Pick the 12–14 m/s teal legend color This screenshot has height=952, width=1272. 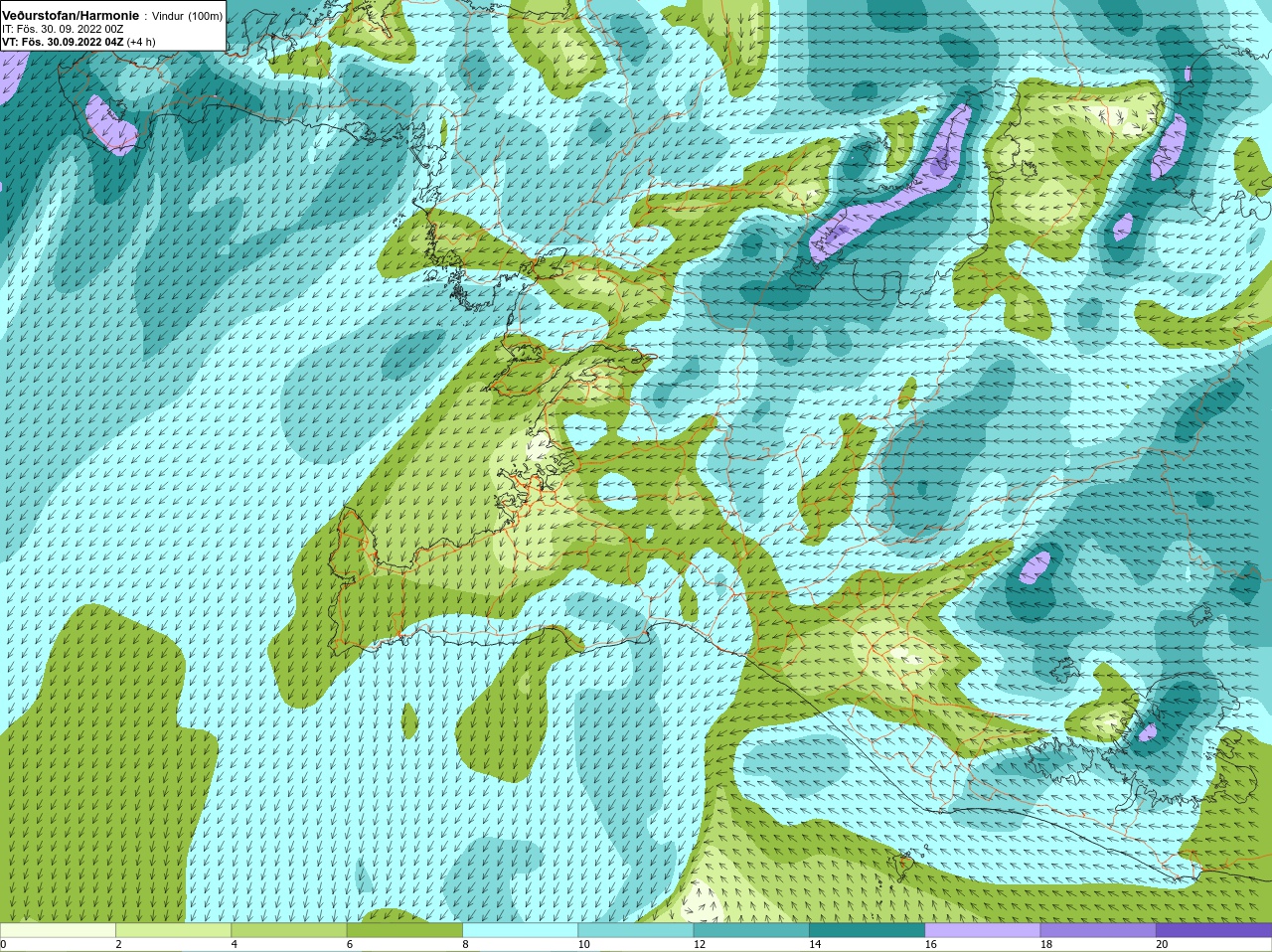(751, 930)
